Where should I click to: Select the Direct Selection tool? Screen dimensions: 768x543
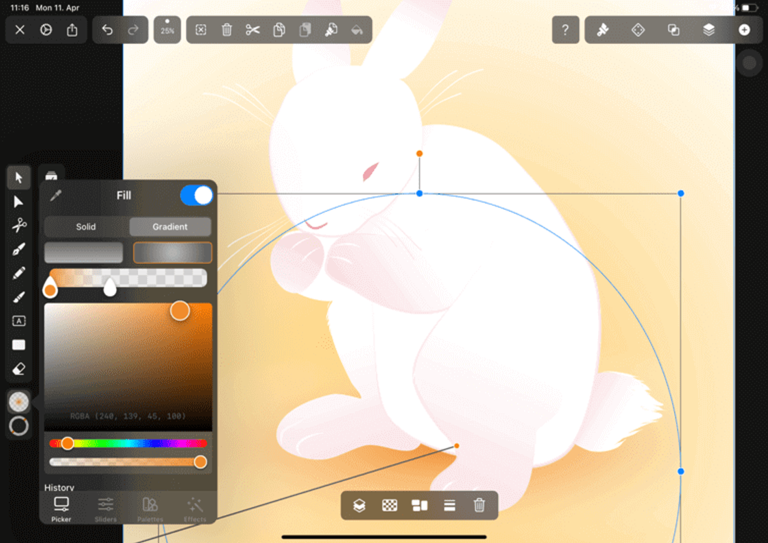click(19, 202)
